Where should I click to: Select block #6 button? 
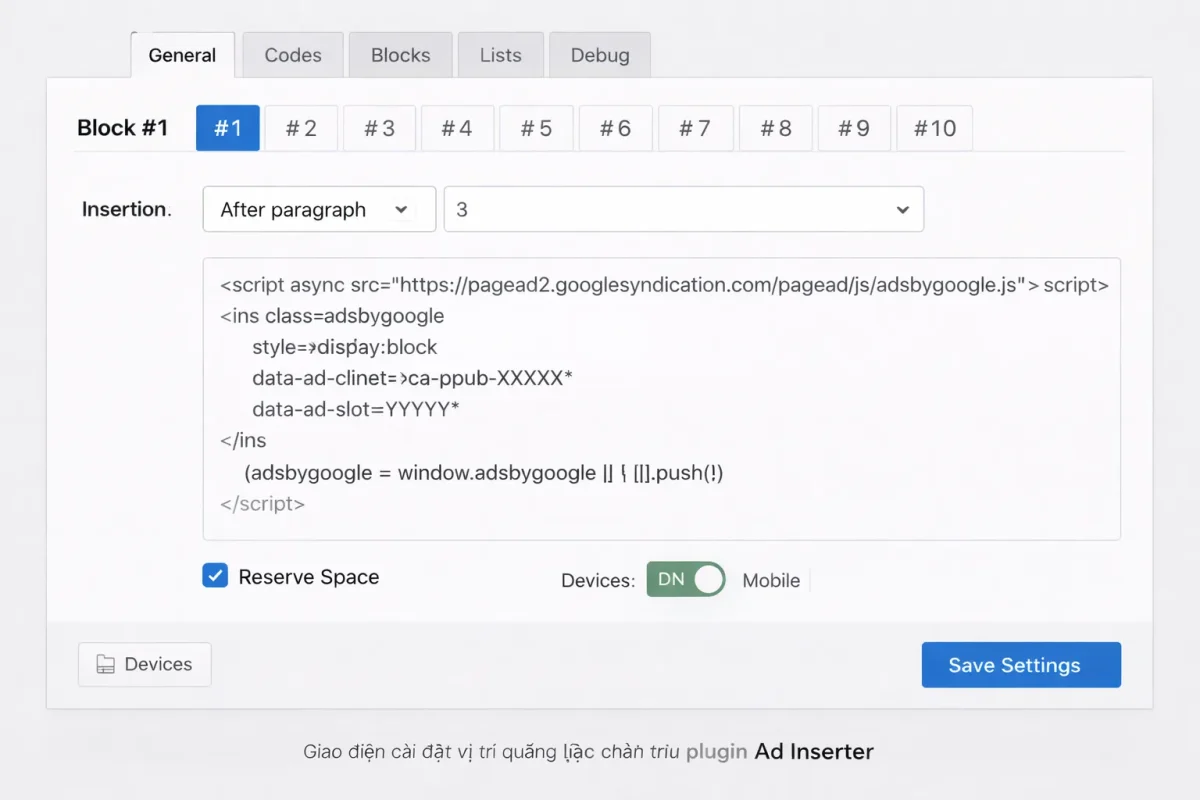(615, 128)
